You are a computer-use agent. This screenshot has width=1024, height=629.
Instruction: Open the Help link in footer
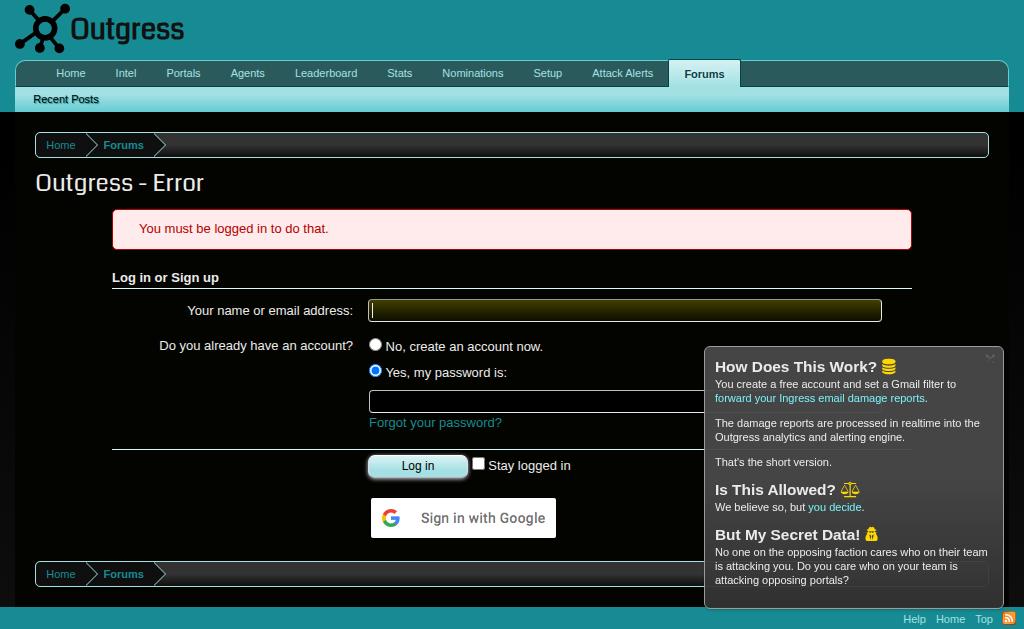[914, 619]
